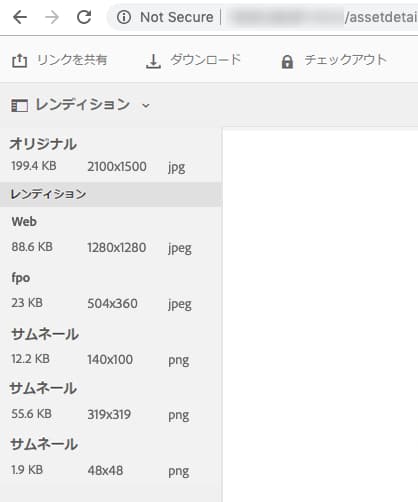Click the jpg format of オリジナル
The width and height of the screenshot is (418, 502).
click(176, 167)
